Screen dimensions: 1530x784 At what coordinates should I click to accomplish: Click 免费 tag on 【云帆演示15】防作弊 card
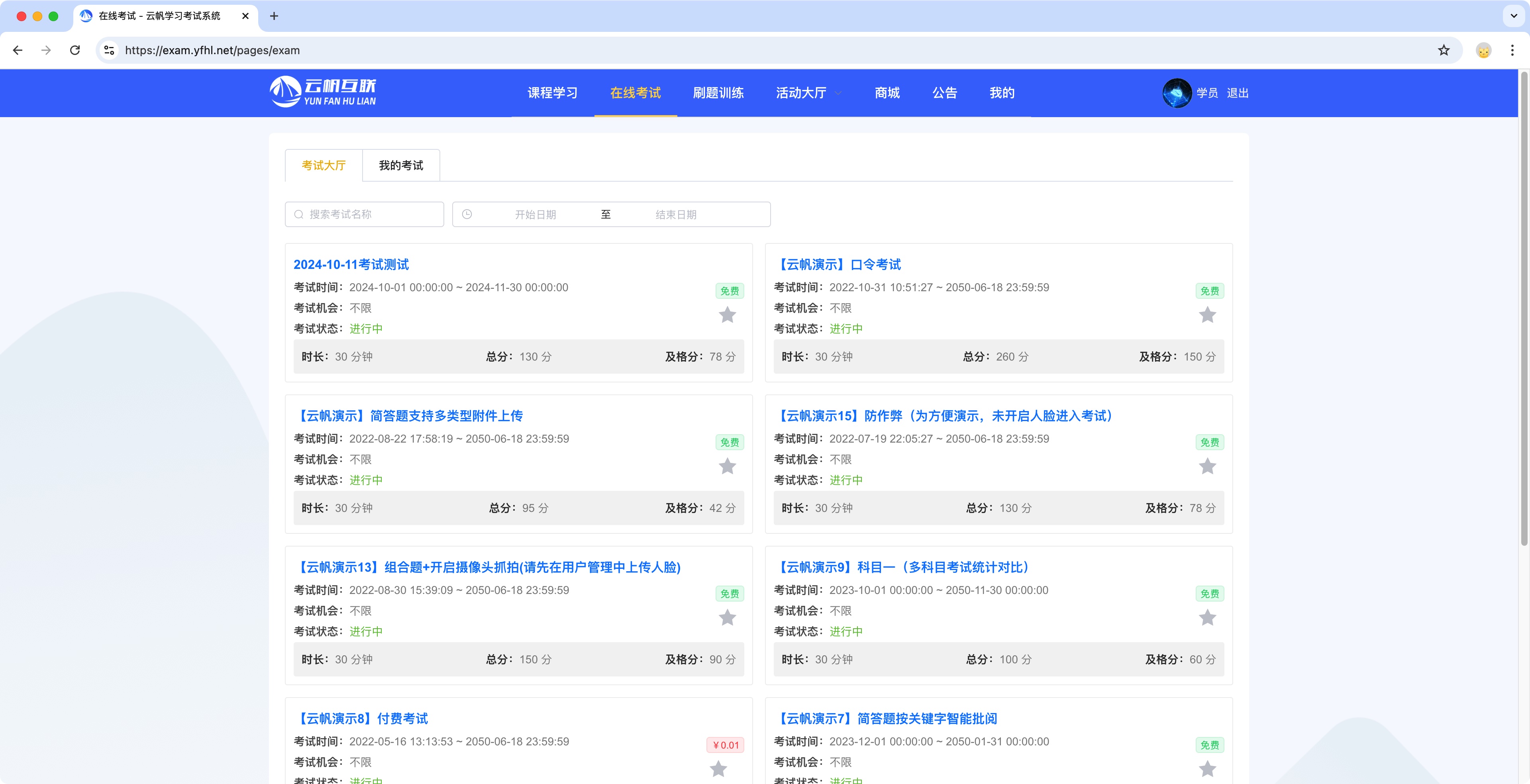[x=1209, y=443]
